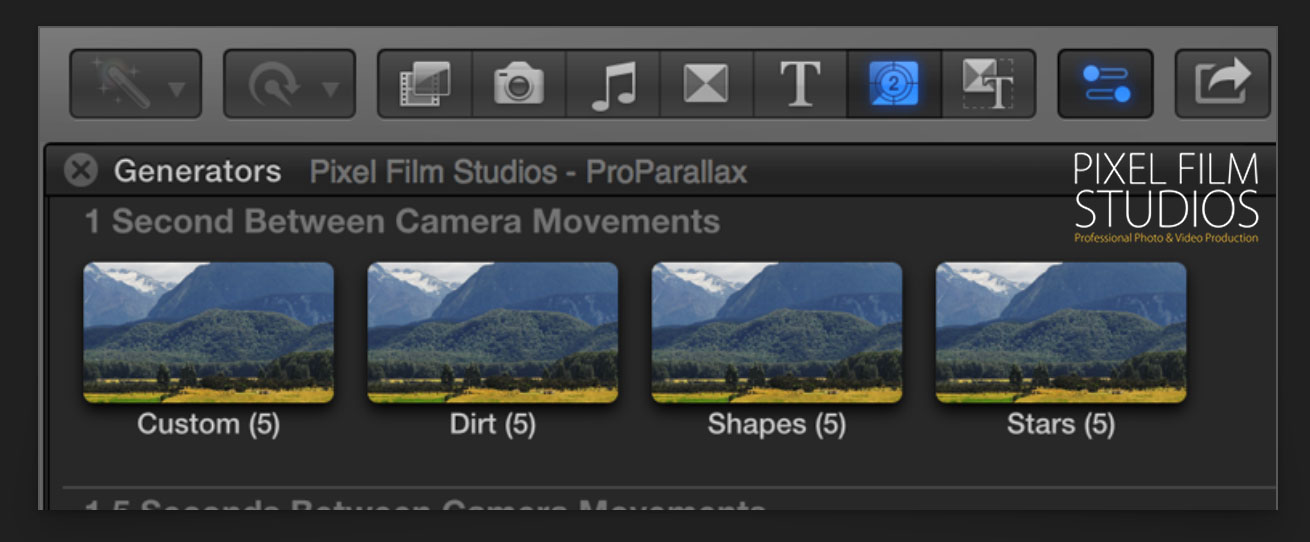
Task: Select the Stars (5) generator thumbnail
Action: click(x=1060, y=332)
